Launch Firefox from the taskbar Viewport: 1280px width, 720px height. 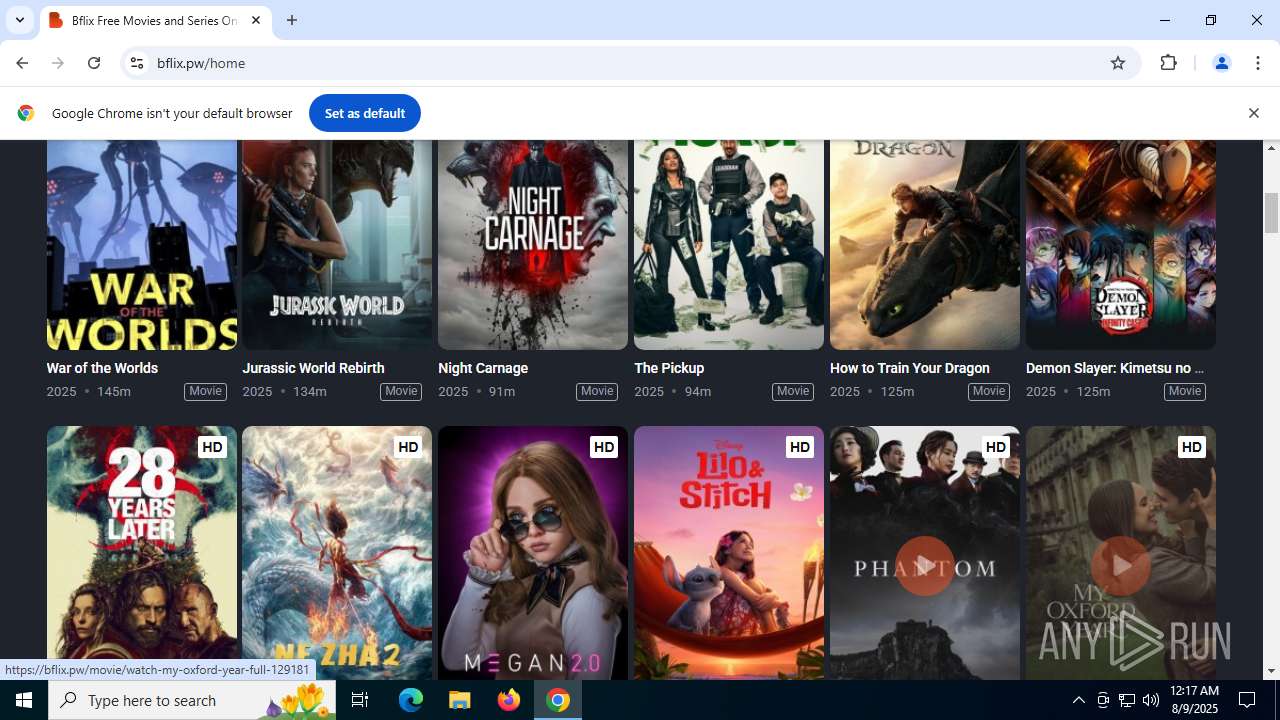509,700
